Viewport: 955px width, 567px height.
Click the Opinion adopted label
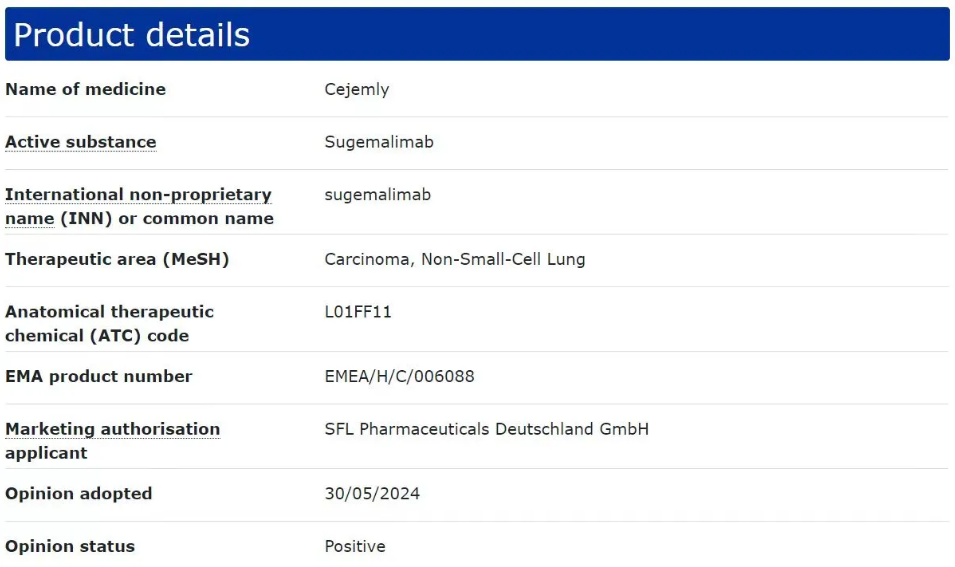click(x=78, y=493)
